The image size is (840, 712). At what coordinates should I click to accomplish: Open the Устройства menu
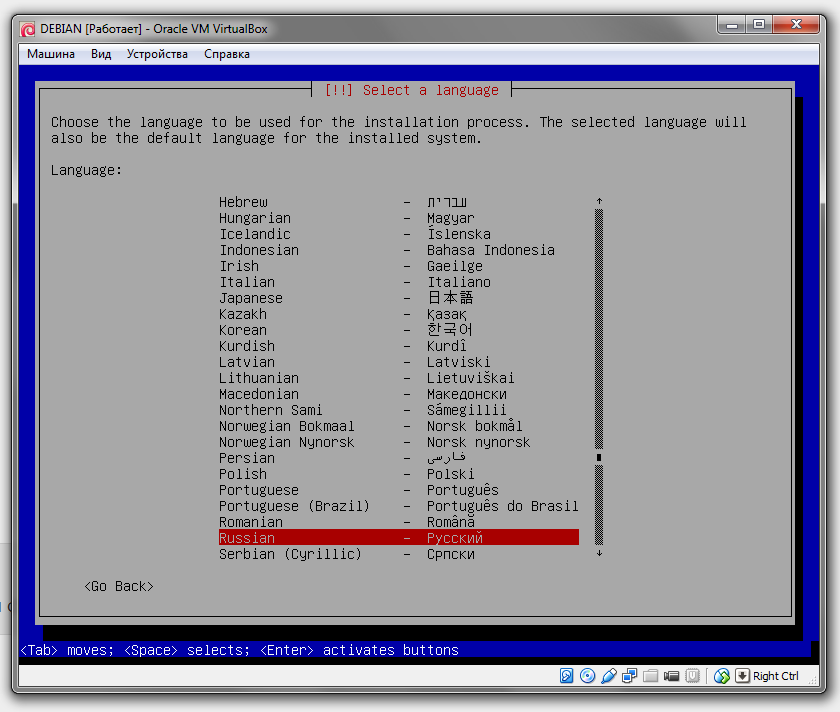tap(157, 54)
